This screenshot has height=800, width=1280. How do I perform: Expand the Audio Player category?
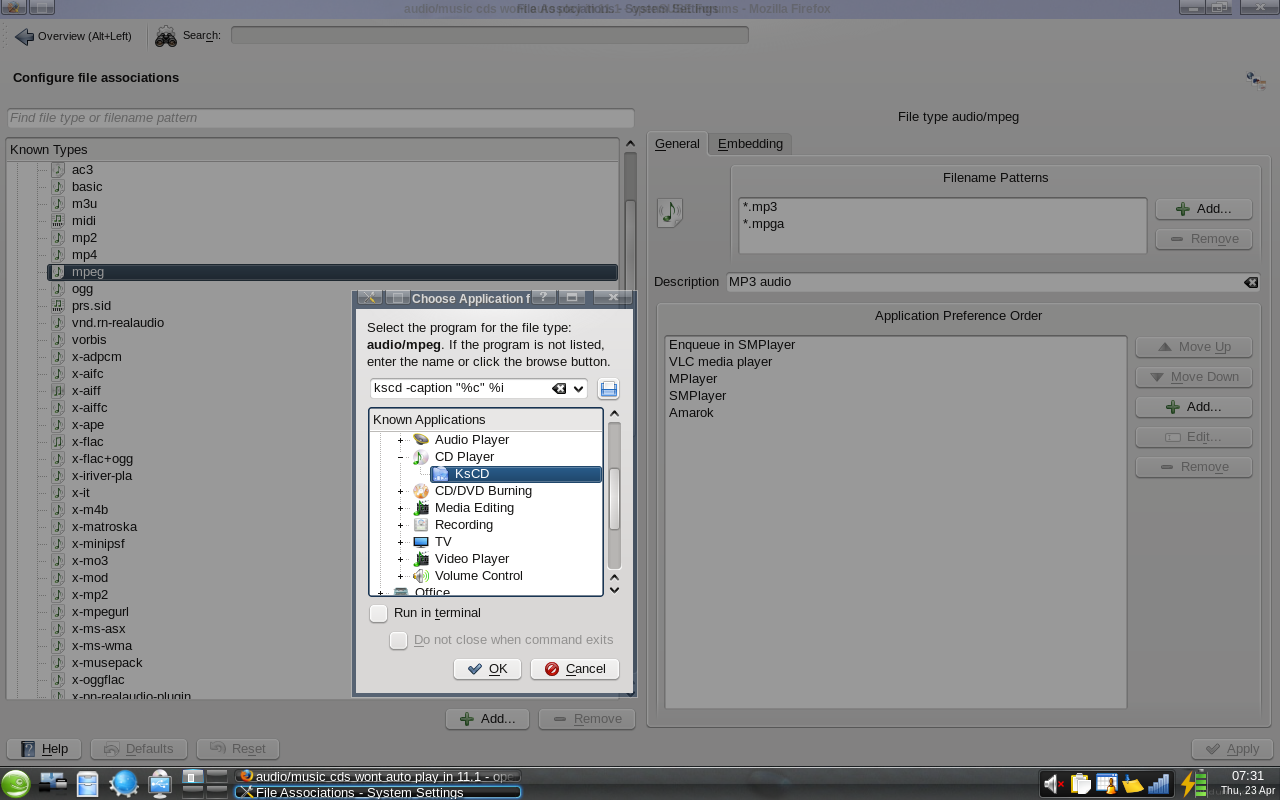(x=400, y=440)
